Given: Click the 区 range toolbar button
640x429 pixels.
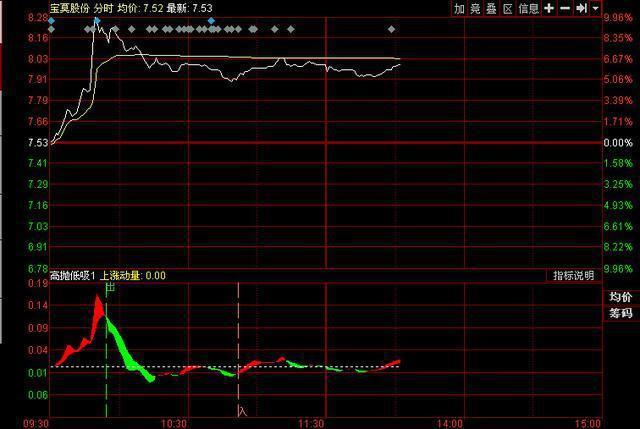Looking at the screenshot, I should (x=507, y=8).
